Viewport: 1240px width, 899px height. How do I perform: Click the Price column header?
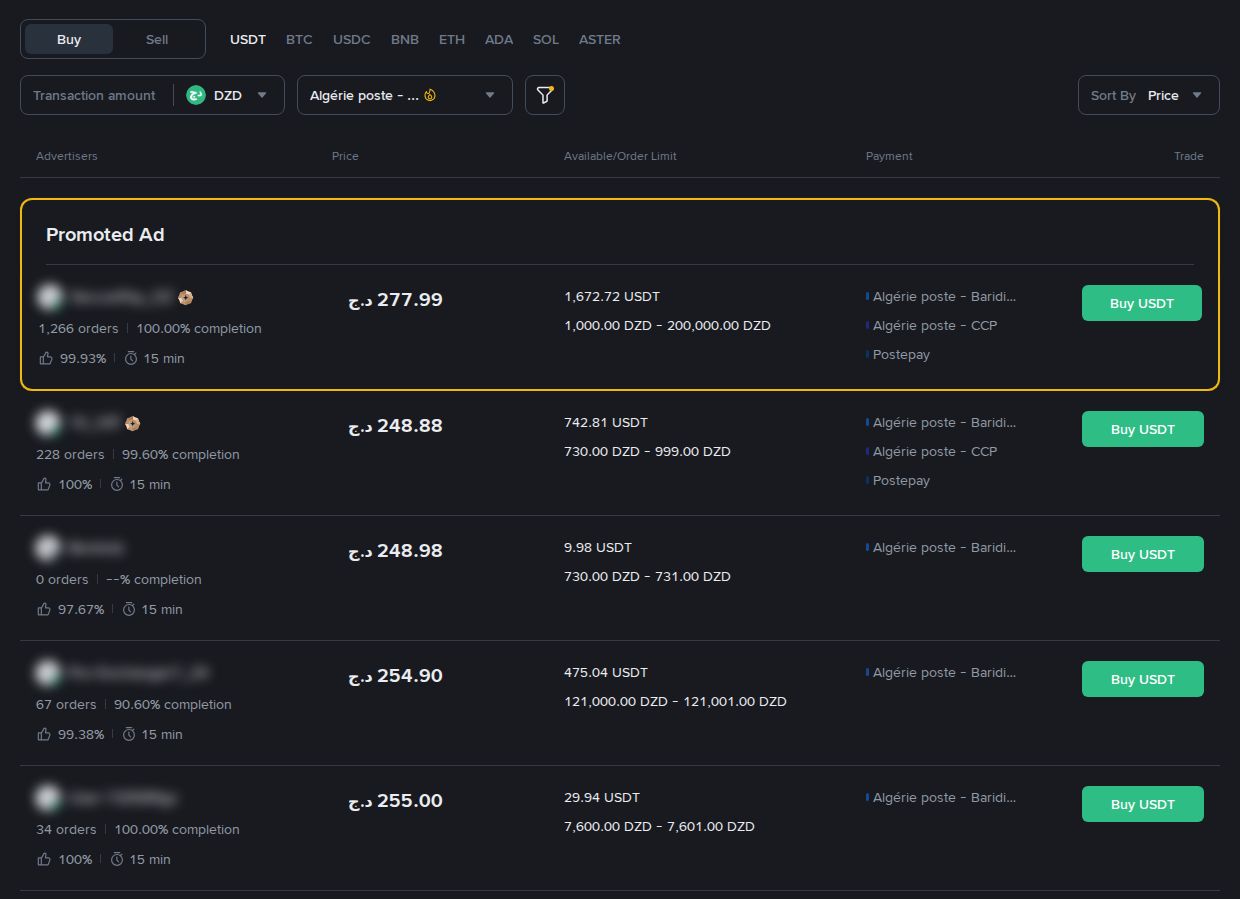point(345,156)
